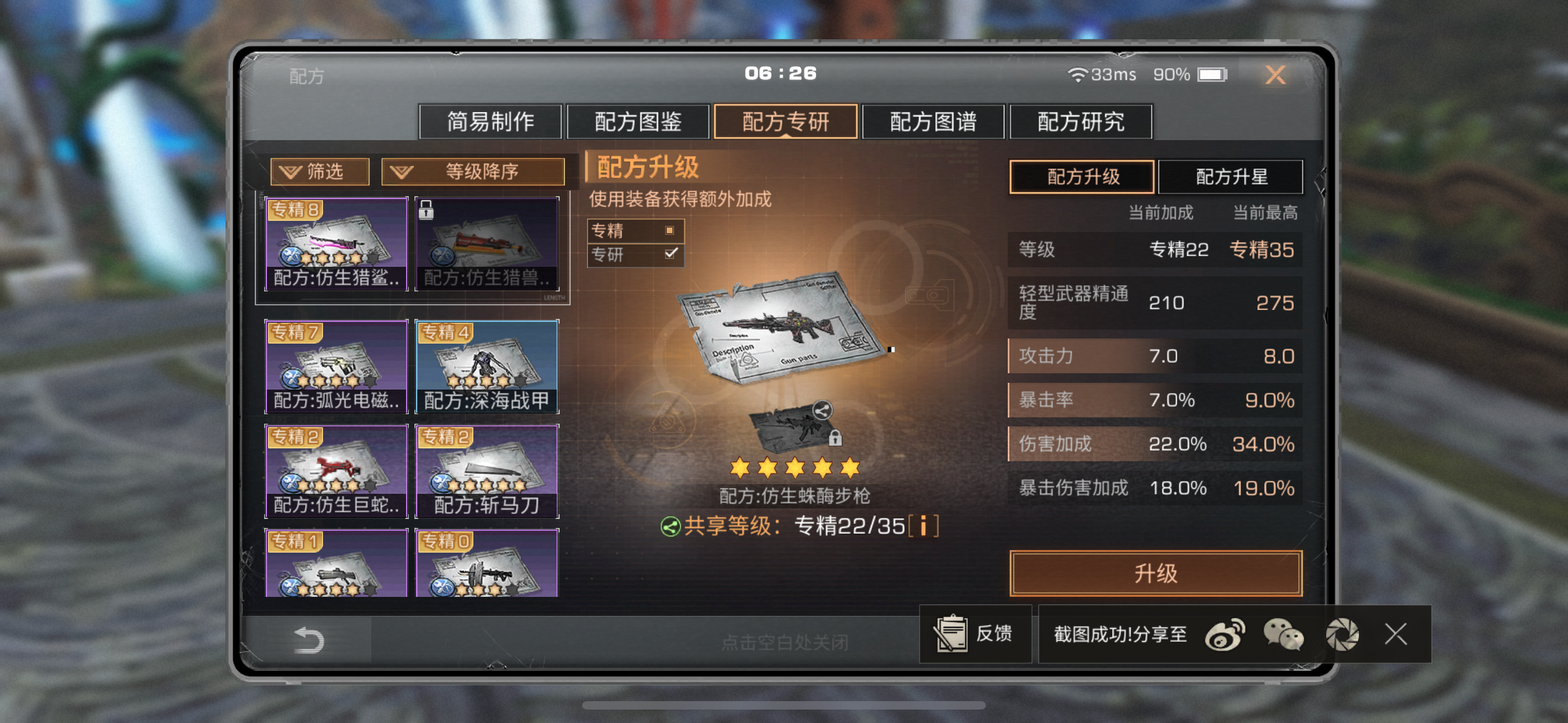Close the recipe panel with orange X
The height and width of the screenshot is (723, 1568).
[x=1275, y=75]
